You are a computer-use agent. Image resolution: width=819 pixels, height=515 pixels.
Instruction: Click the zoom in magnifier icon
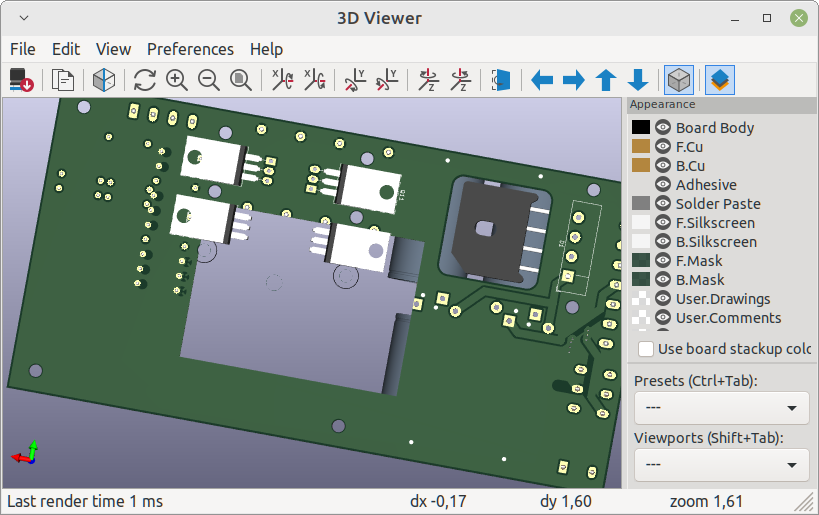(x=177, y=80)
